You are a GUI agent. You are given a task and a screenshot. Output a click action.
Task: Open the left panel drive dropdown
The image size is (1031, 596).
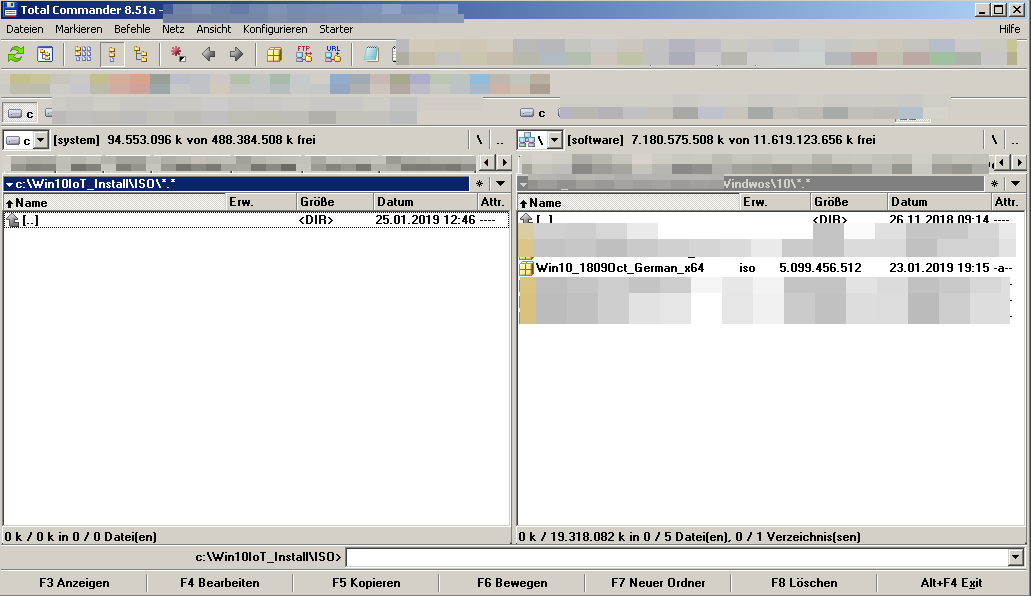41,140
